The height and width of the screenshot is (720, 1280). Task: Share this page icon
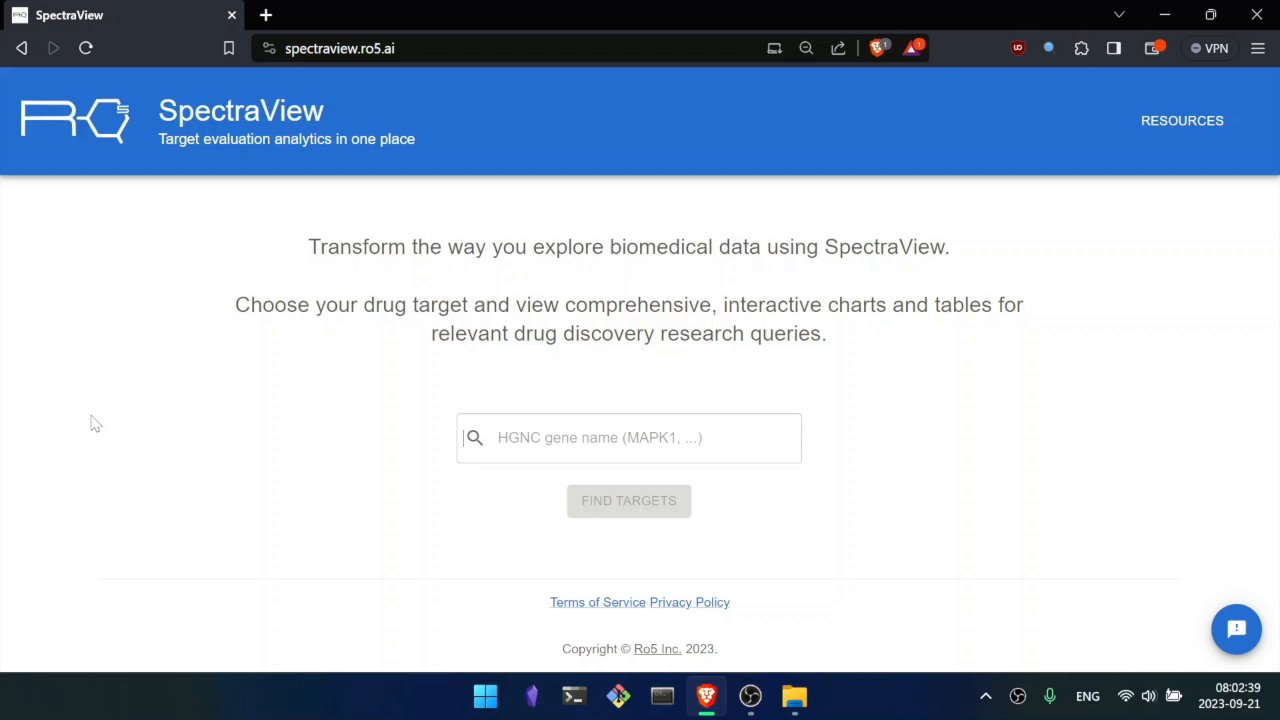838,48
